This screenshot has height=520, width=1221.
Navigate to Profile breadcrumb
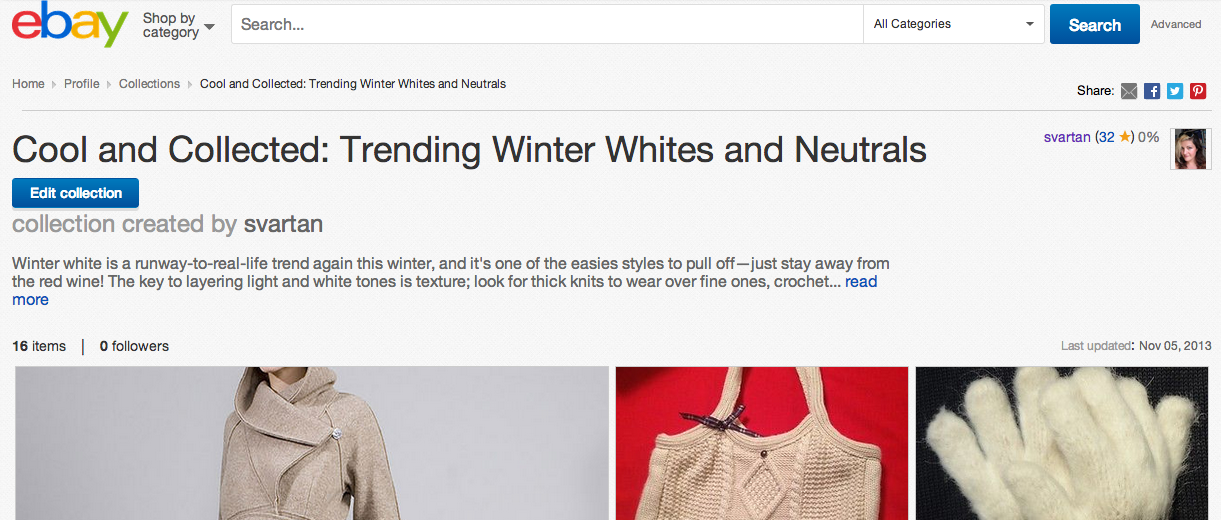pyautogui.click(x=81, y=84)
